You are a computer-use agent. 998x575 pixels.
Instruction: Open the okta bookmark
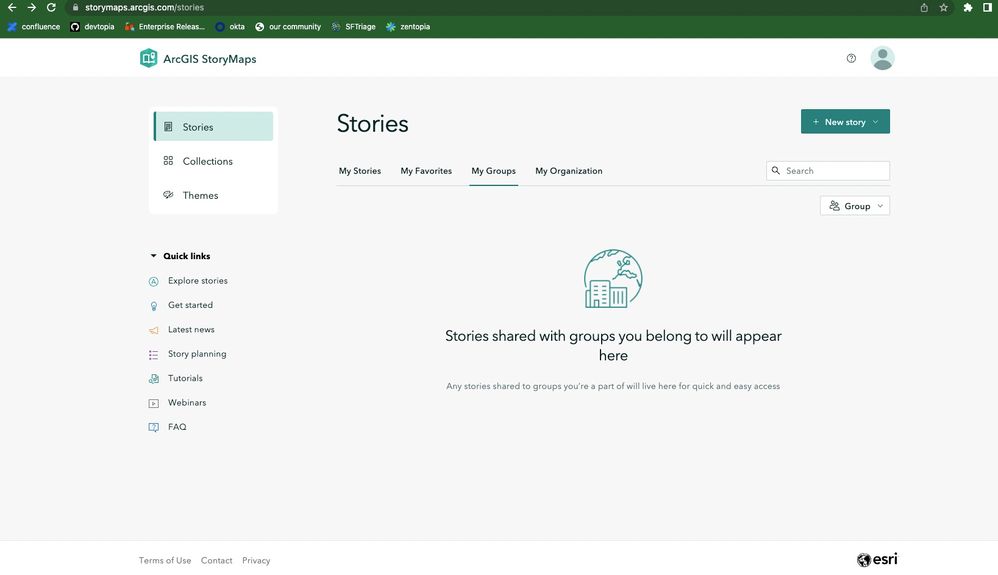[230, 27]
